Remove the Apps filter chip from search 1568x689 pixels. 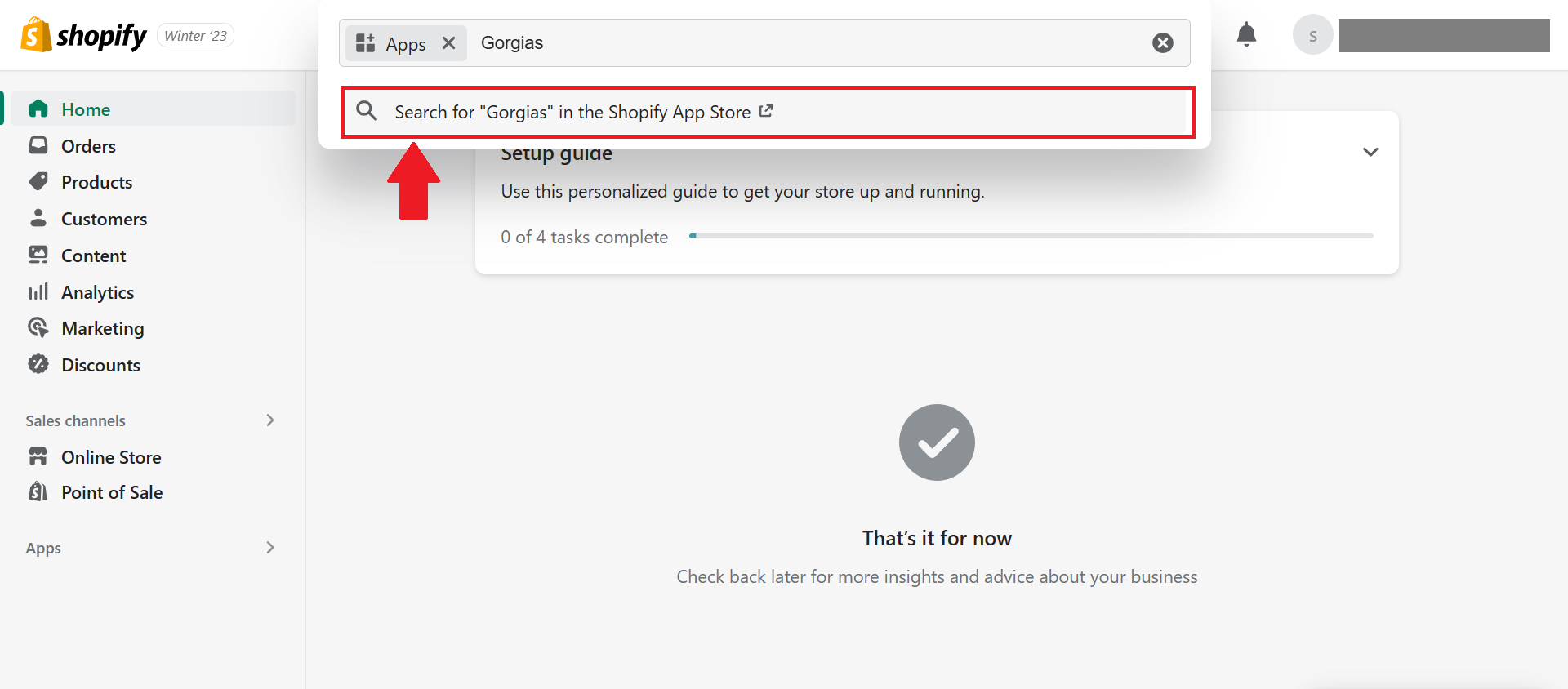coord(448,43)
